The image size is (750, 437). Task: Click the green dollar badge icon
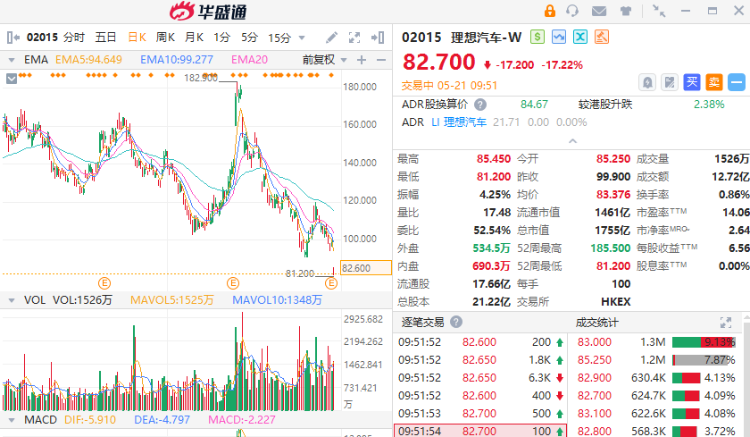pos(537,37)
